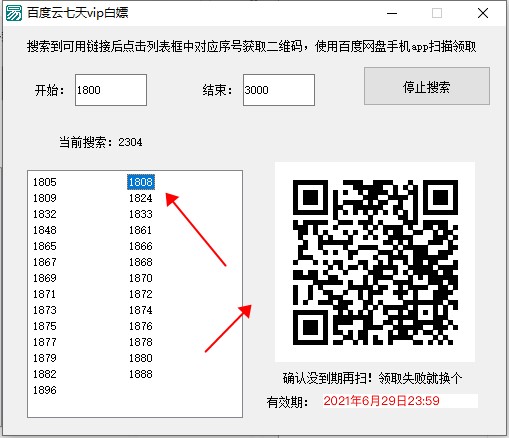
Task: Focus the 结束 input field
Action: pos(279,90)
